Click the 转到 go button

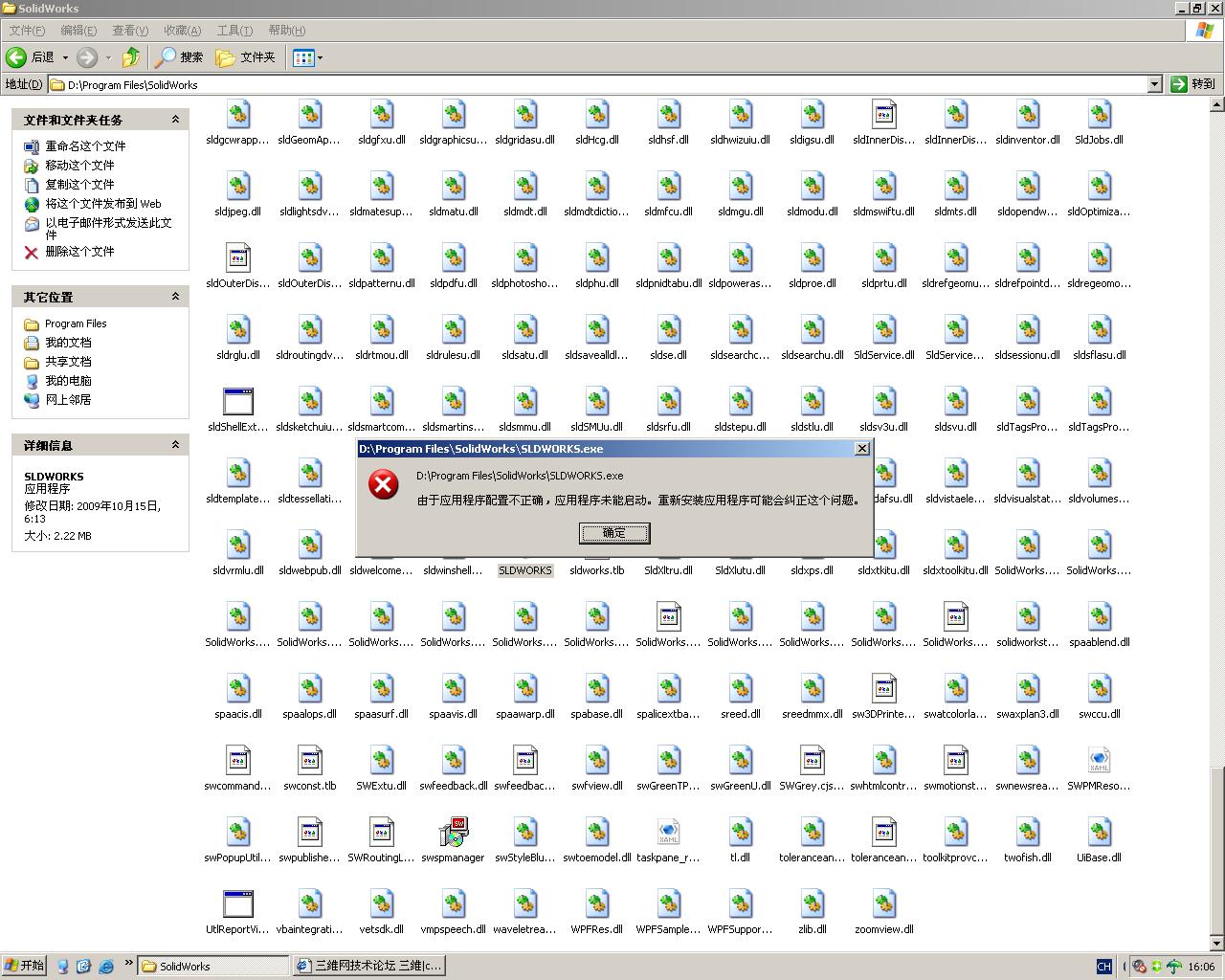(x=1194, y=84)
